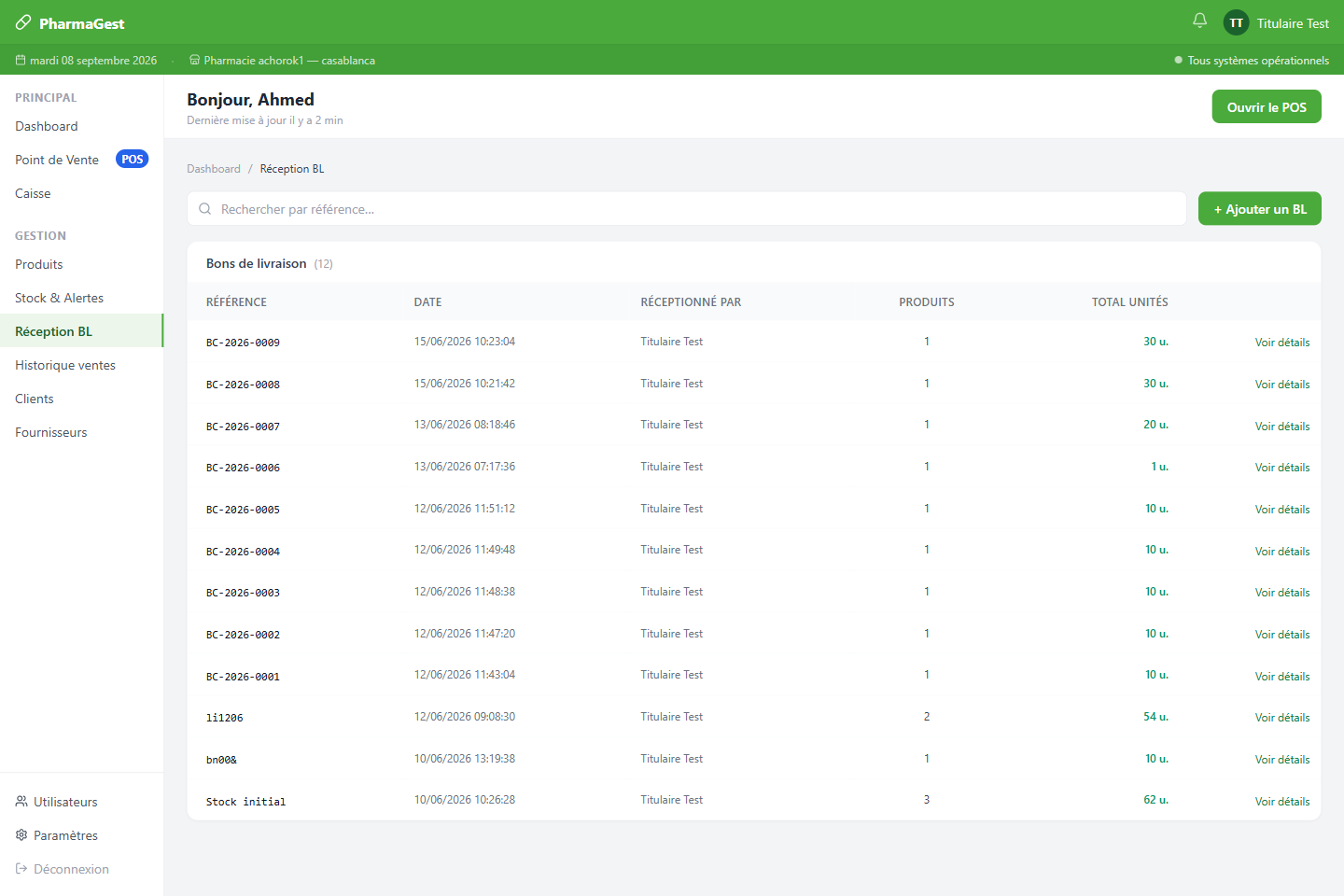1344x896 pixels.
Task: Click Pharmacie achorok1 — casablanca label
Action: (x=289, y=61)
